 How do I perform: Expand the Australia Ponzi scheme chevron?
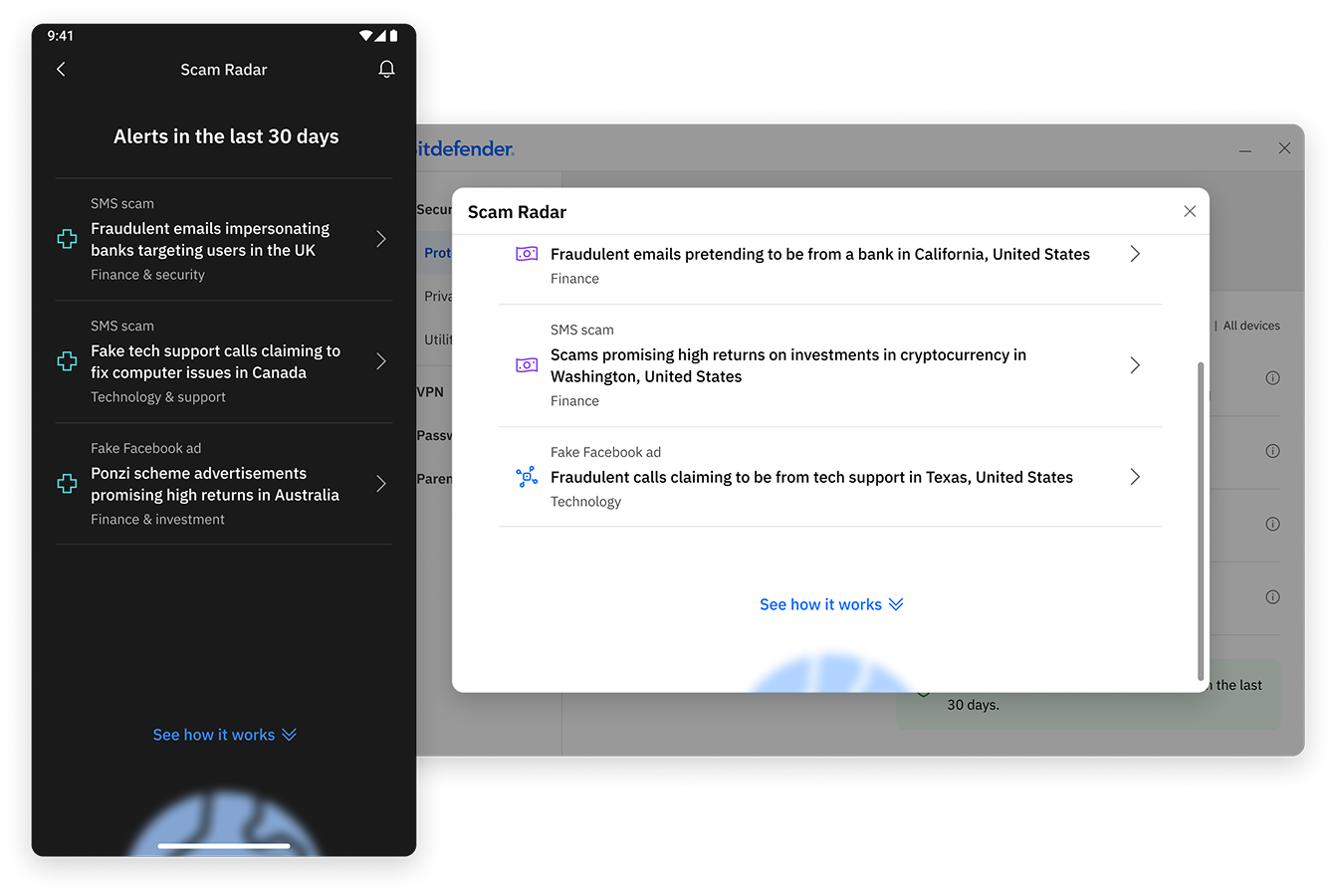click(x=381, y=484)
